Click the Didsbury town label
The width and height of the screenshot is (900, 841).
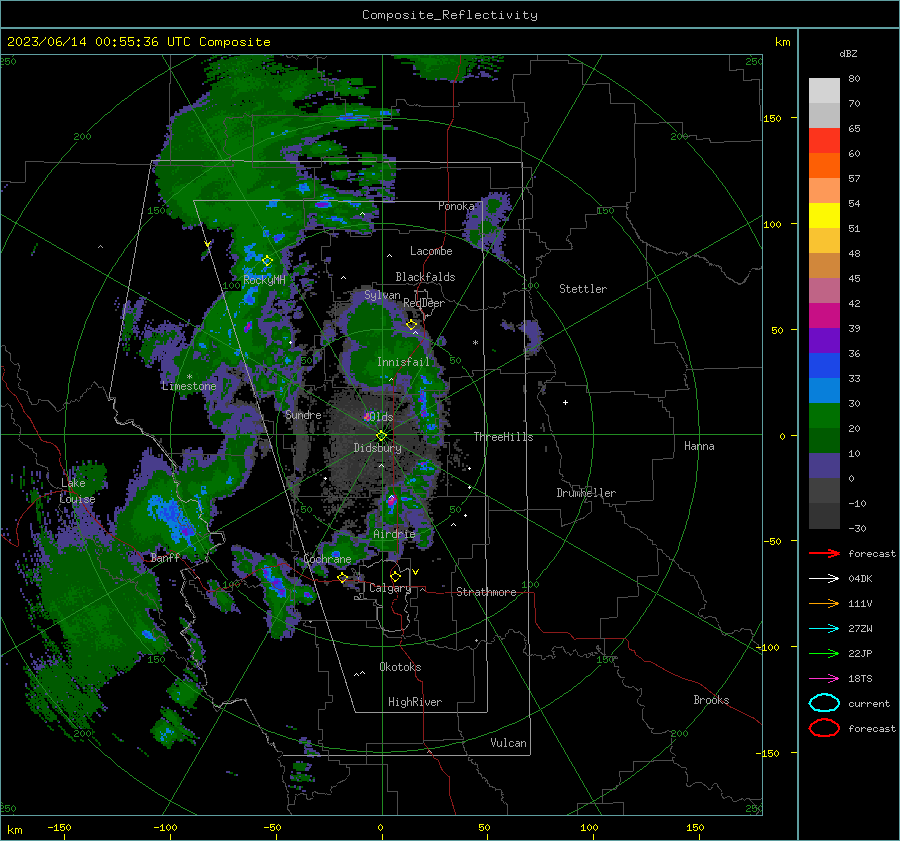point(377,448)
